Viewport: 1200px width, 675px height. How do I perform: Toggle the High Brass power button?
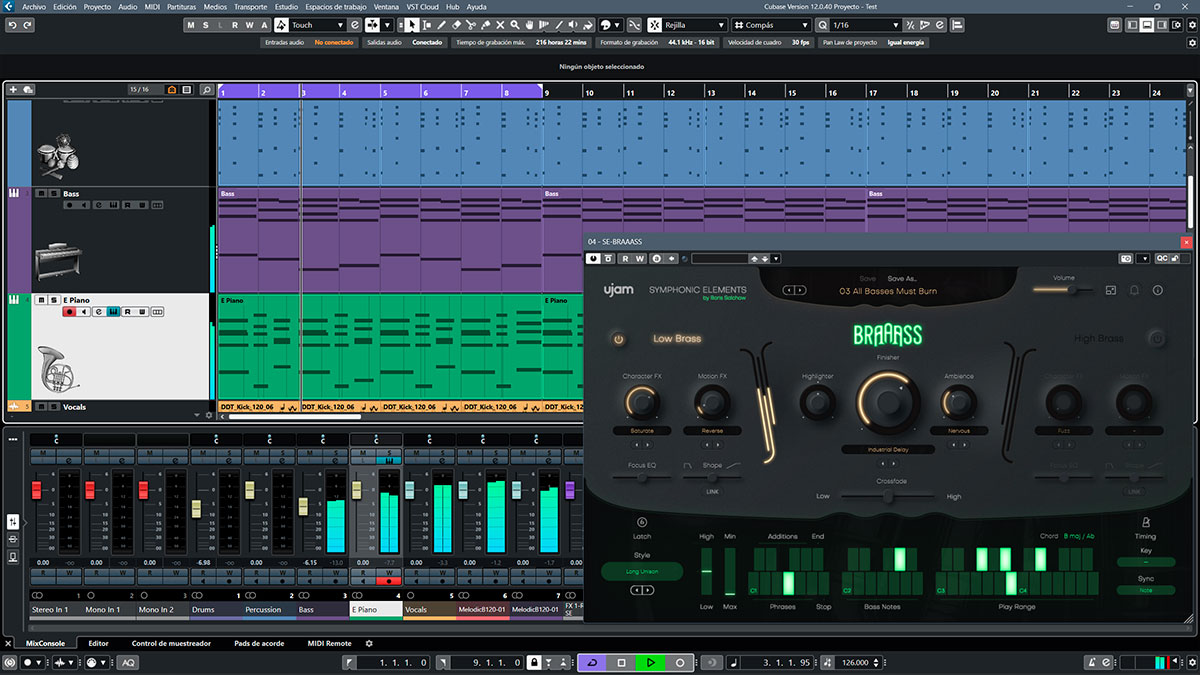pyautogui.click(x=1157, y=339)
